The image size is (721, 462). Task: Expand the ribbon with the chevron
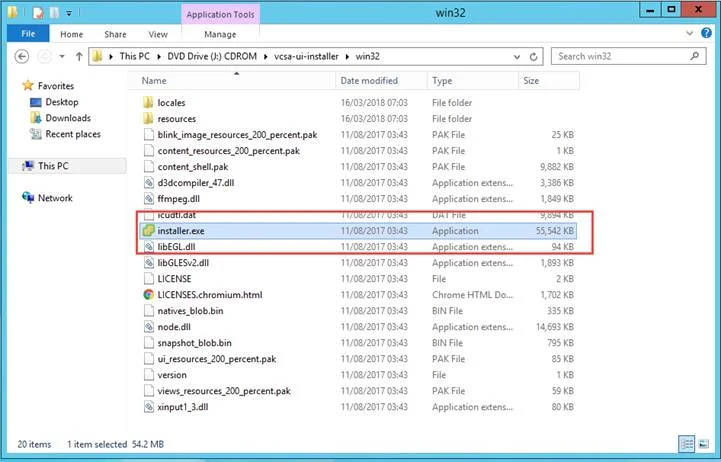(690, 33)
